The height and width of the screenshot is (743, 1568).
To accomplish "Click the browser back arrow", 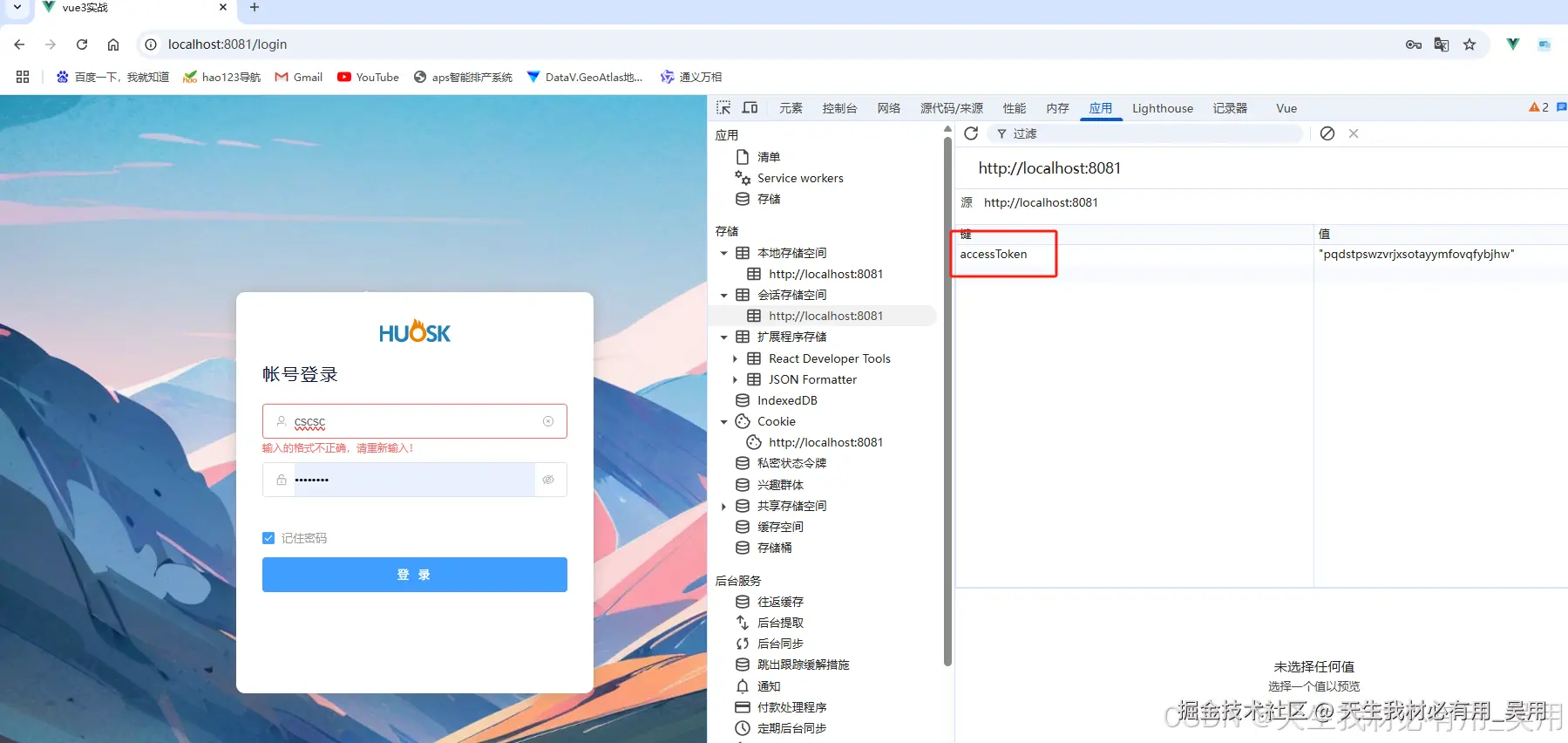I will (x=19, y=44).
